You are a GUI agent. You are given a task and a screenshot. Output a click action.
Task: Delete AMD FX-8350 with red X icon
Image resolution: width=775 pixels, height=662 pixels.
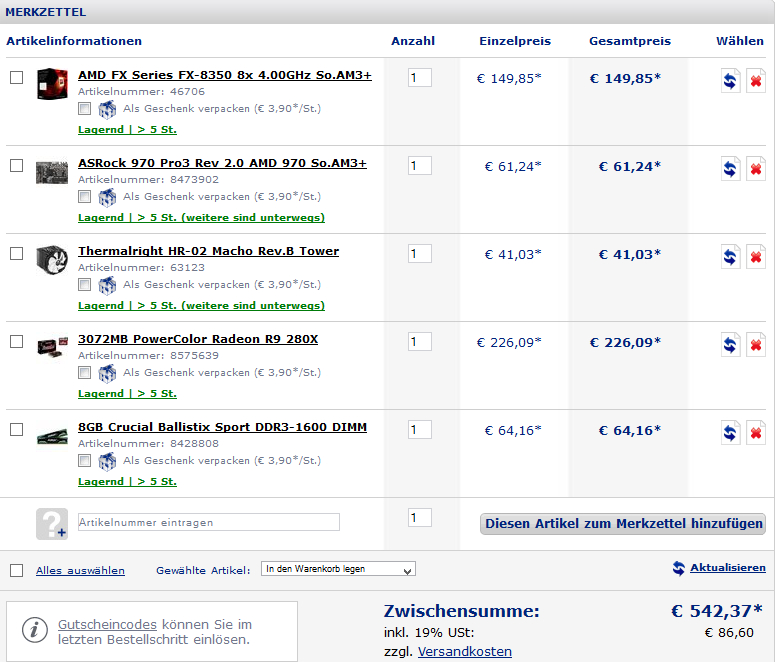point(756,80)
